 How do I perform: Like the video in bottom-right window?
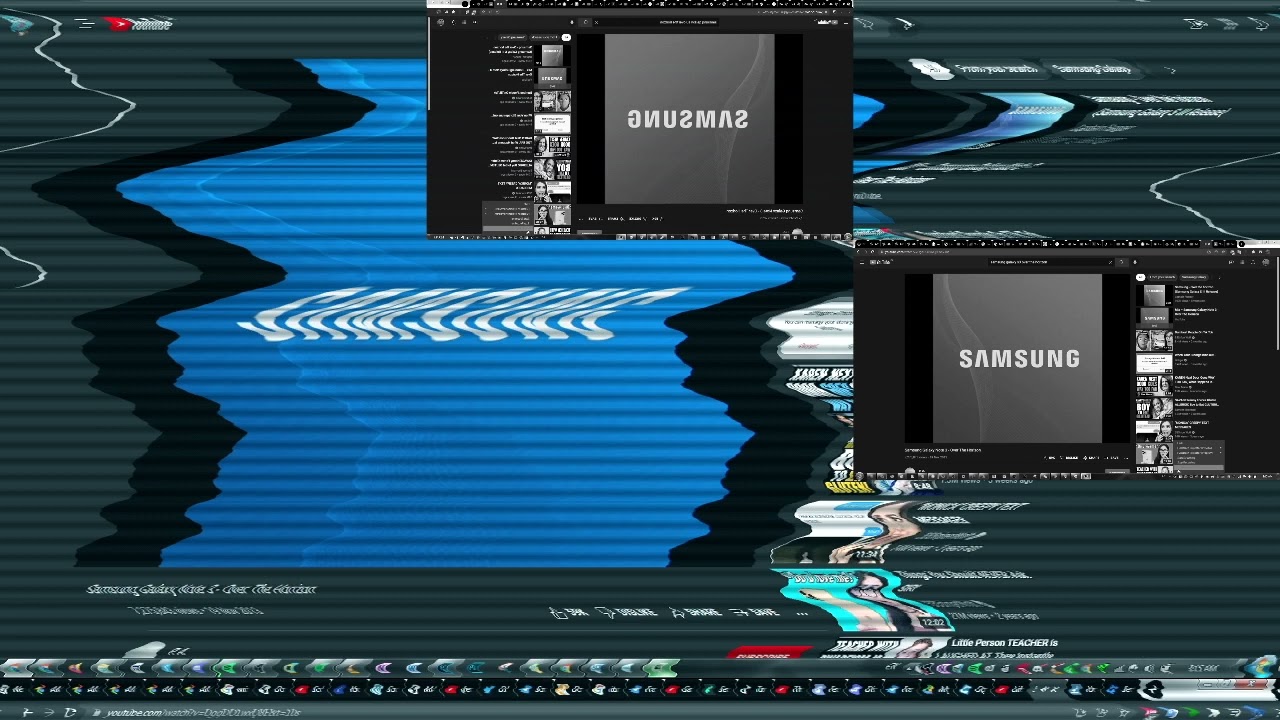coord(1050,458)
